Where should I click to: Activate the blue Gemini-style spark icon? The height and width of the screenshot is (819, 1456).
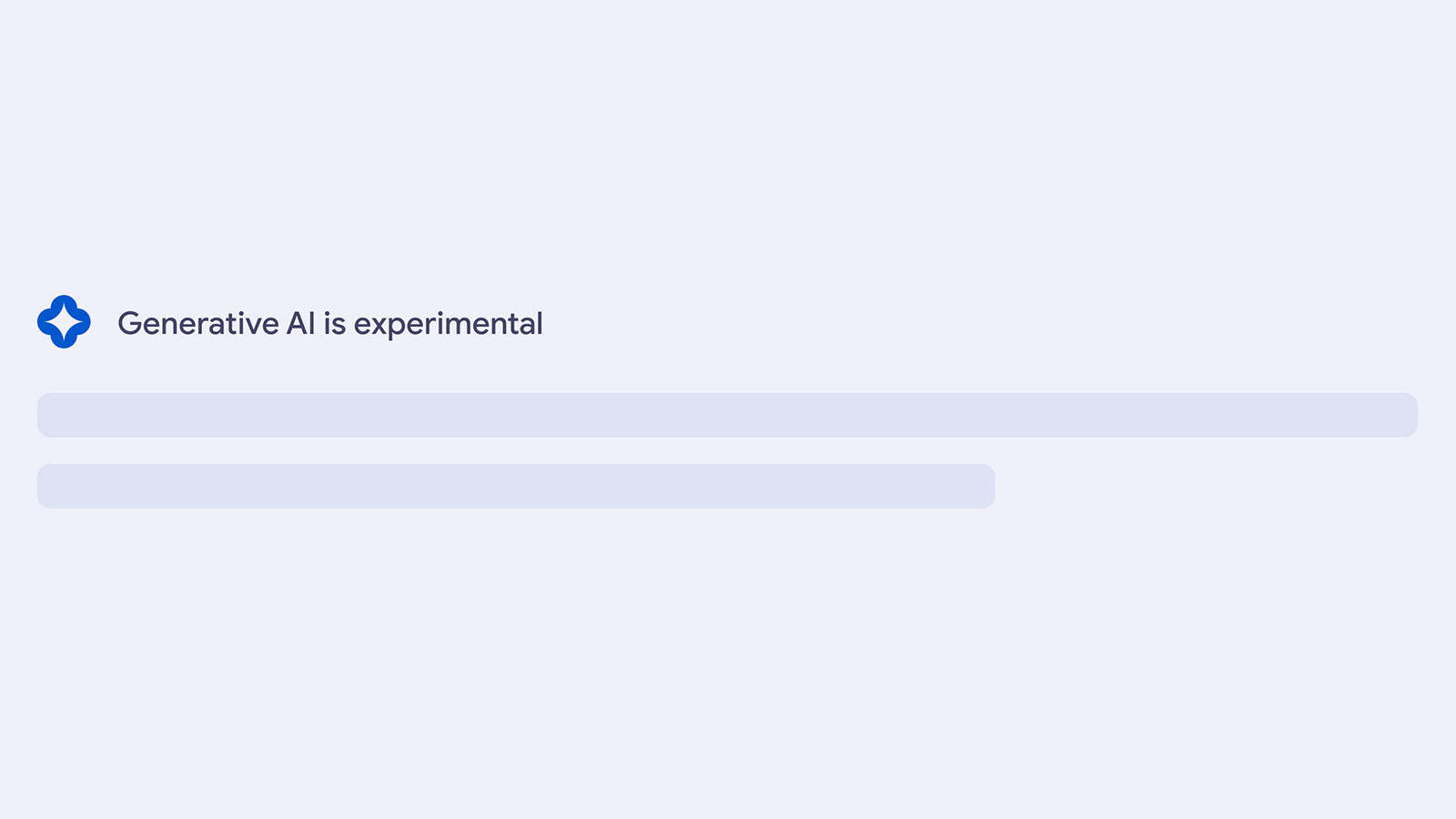64,321
